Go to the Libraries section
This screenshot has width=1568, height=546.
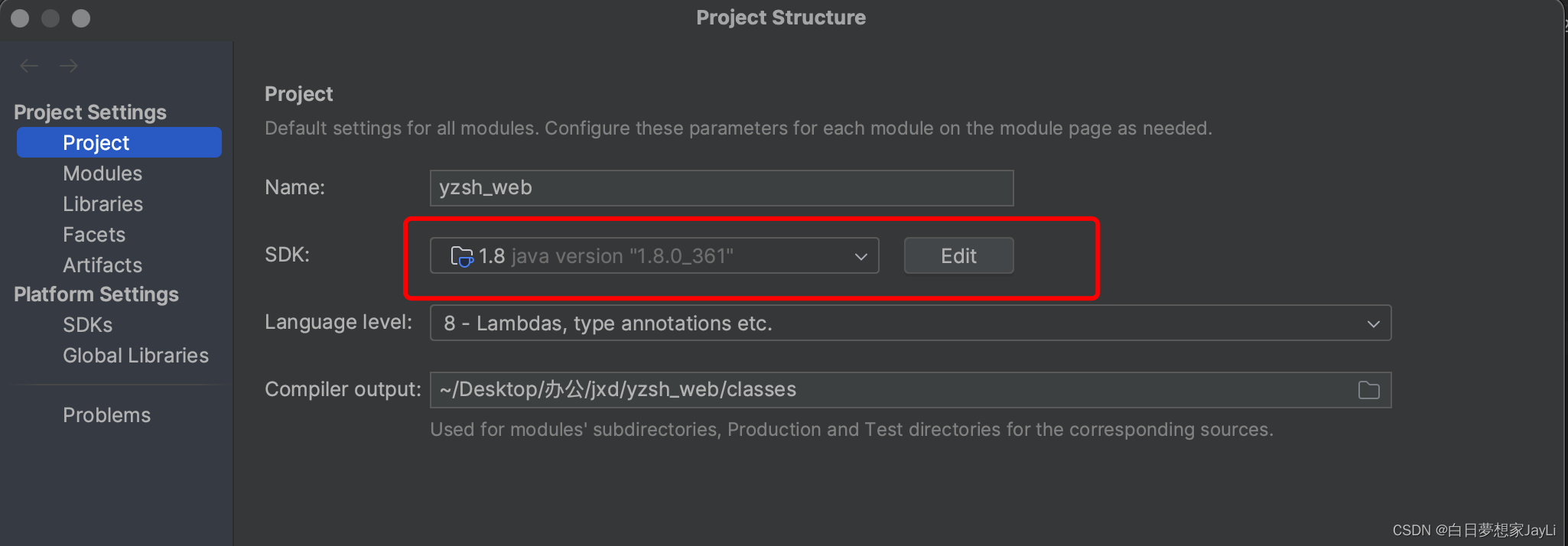click(102, 204)
